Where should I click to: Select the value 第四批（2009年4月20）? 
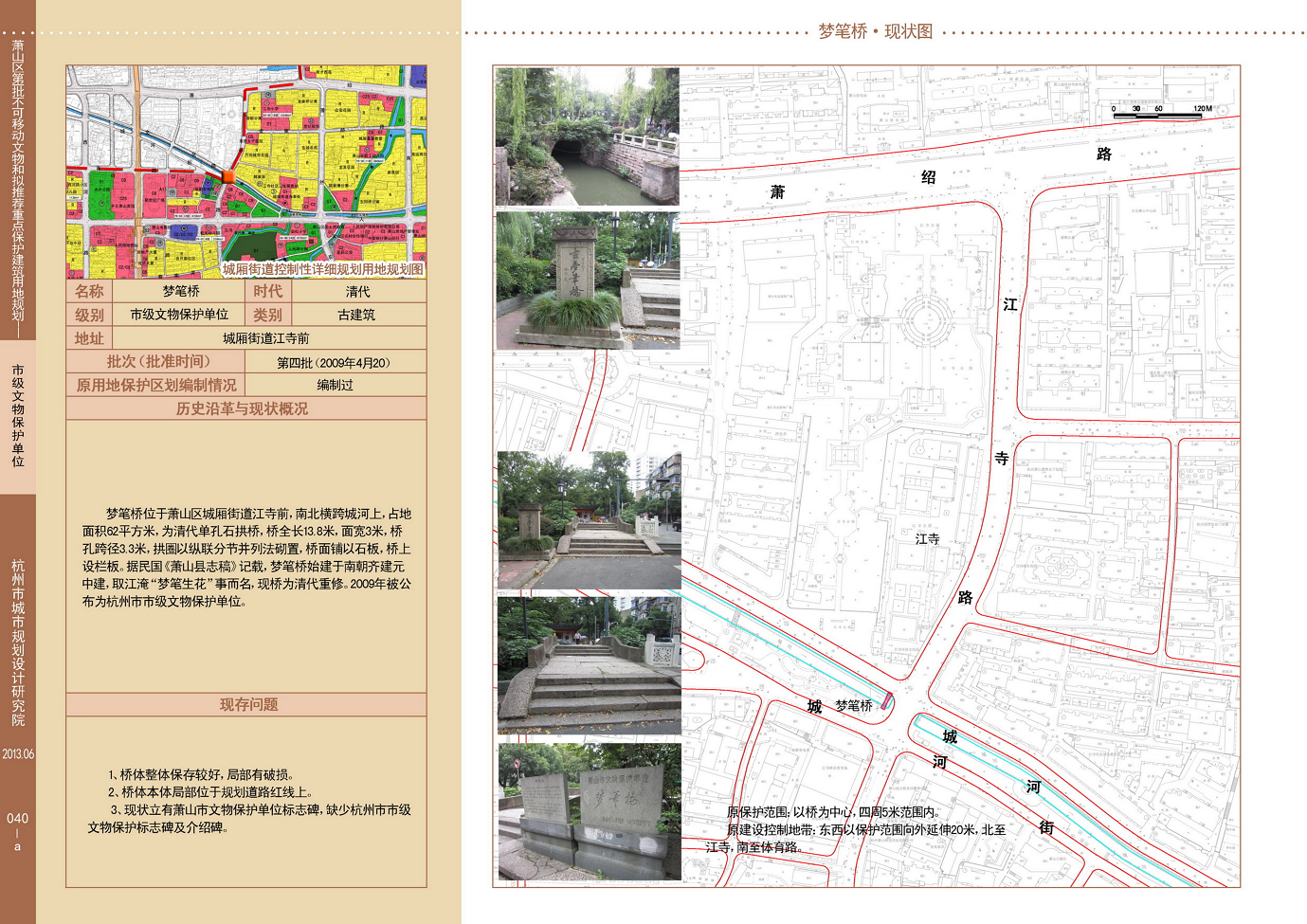334,362
